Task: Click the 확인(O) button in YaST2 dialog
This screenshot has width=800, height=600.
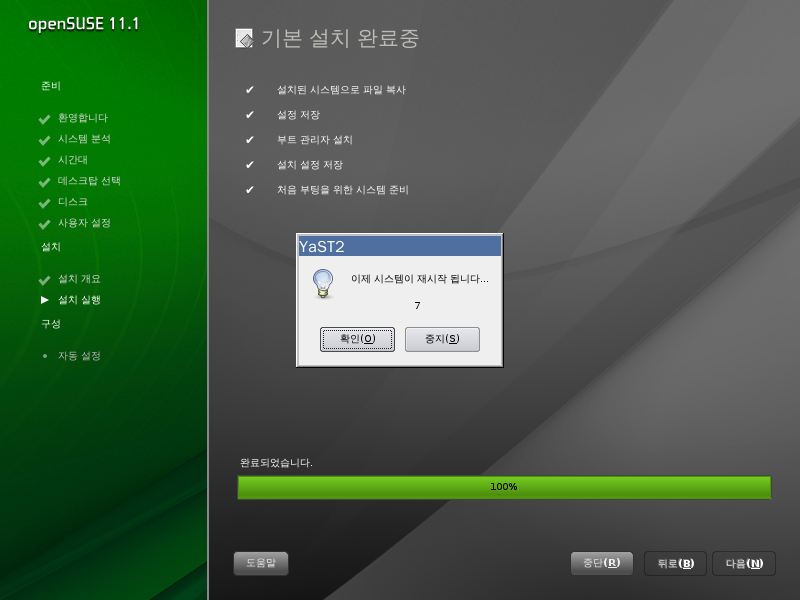Action: click(x=357, y=339)
